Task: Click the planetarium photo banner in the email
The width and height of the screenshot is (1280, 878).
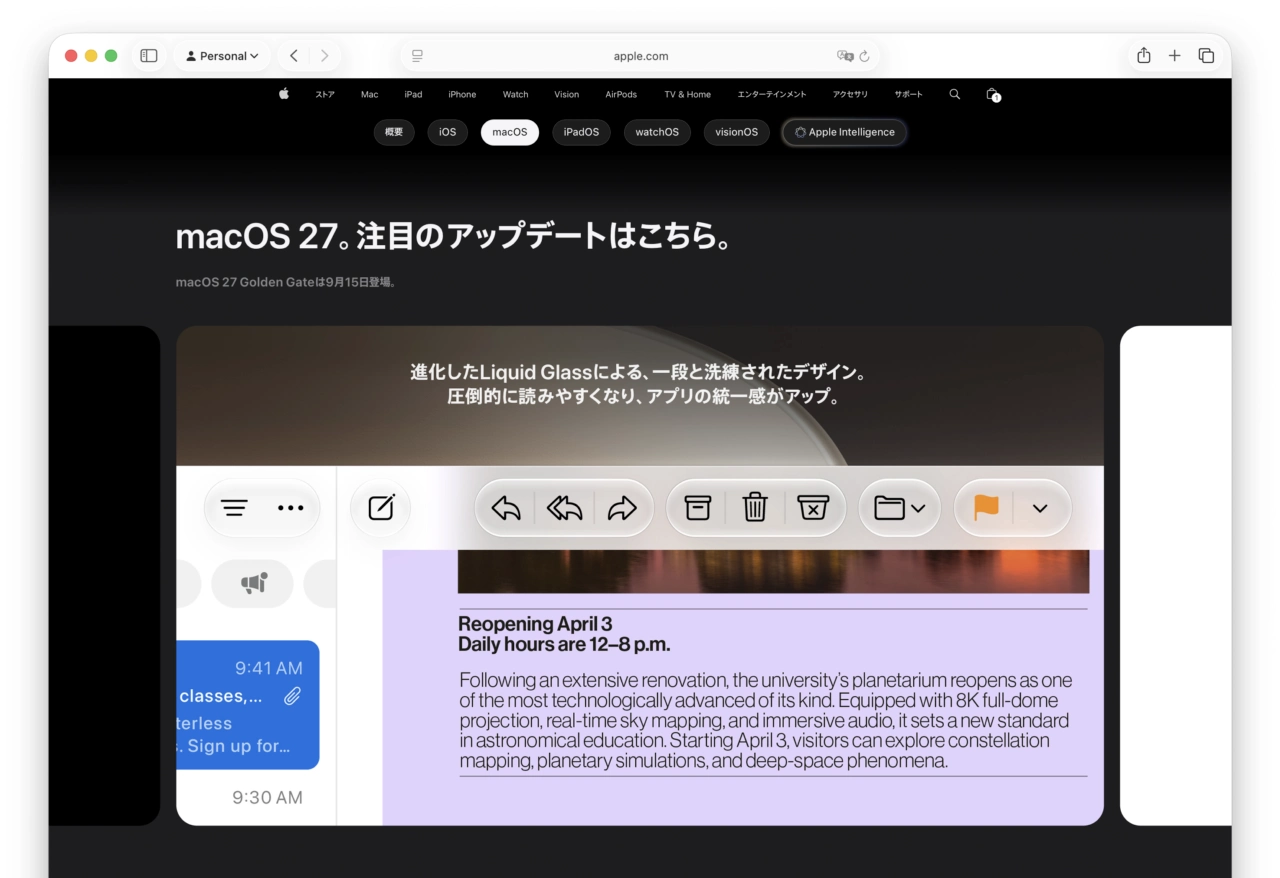Action: pyautogui.click(x=773, y=571)
